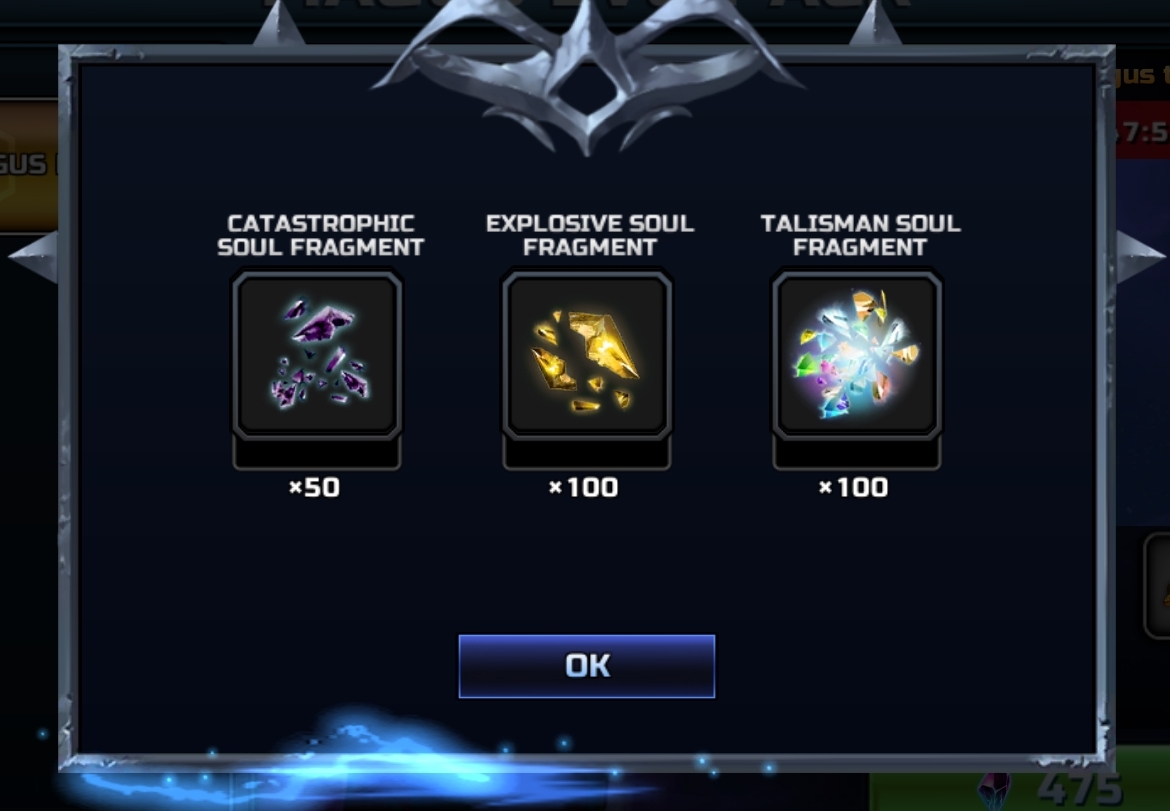Tap the Talisman Soul Fragment title text
This screenshot has height=811, width=1170.
coord(860,235)
